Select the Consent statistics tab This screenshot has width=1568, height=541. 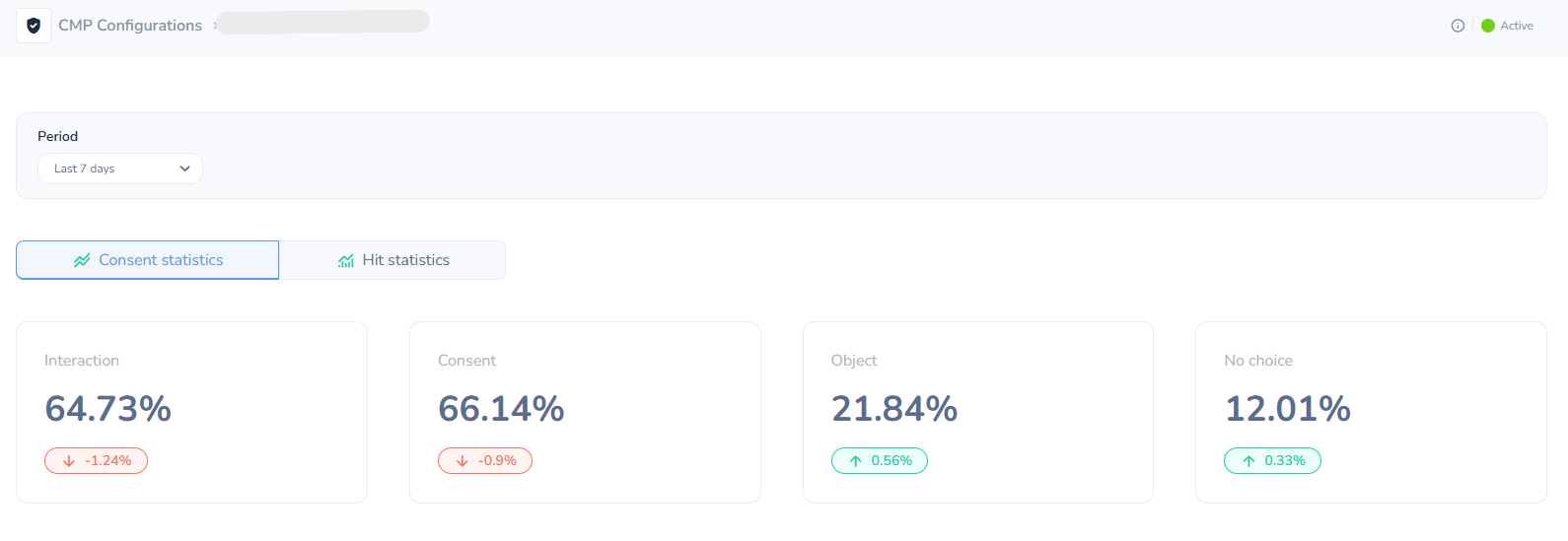tap(148, 260)
